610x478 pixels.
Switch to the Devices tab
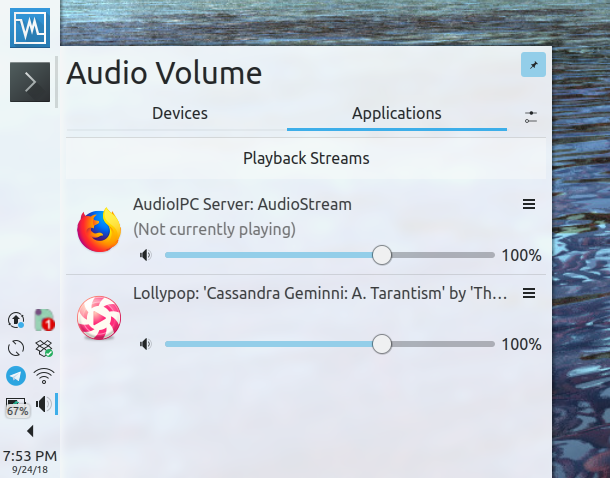[180, 114]
